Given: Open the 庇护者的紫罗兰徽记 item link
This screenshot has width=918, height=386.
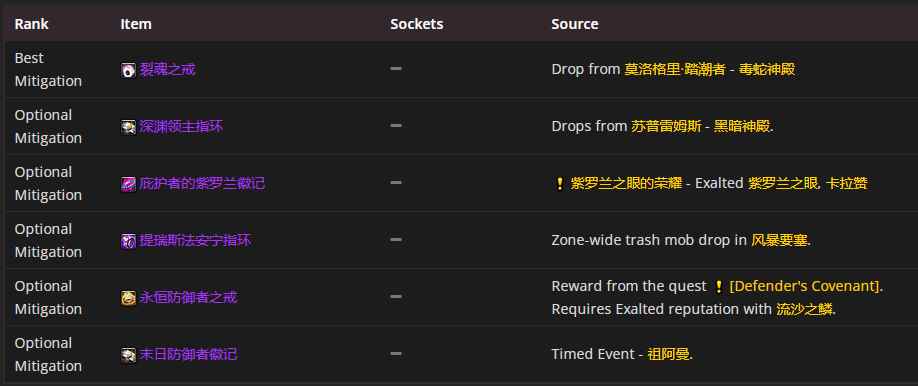Looking at the screenshot, I should (x=202, y=183).
